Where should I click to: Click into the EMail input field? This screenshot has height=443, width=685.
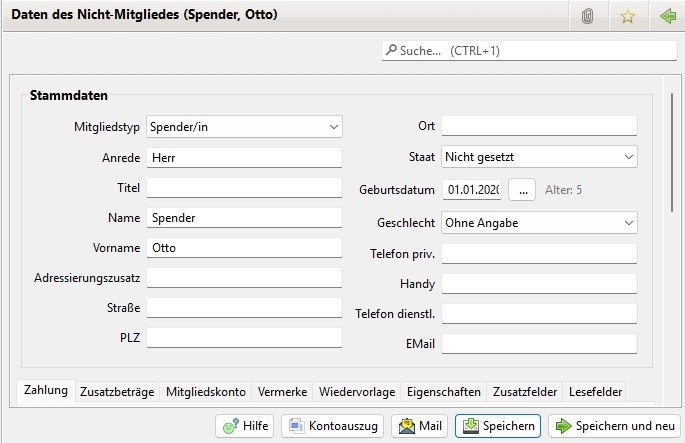click(x=539, y=344)
